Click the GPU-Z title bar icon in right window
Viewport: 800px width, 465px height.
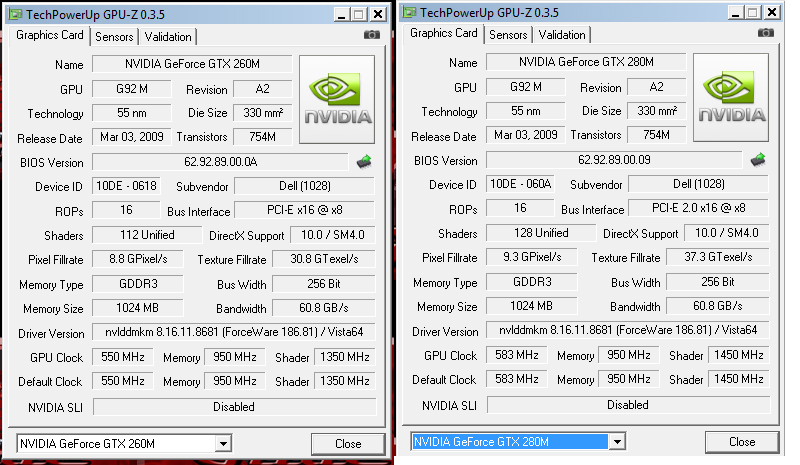coord(410,12)
